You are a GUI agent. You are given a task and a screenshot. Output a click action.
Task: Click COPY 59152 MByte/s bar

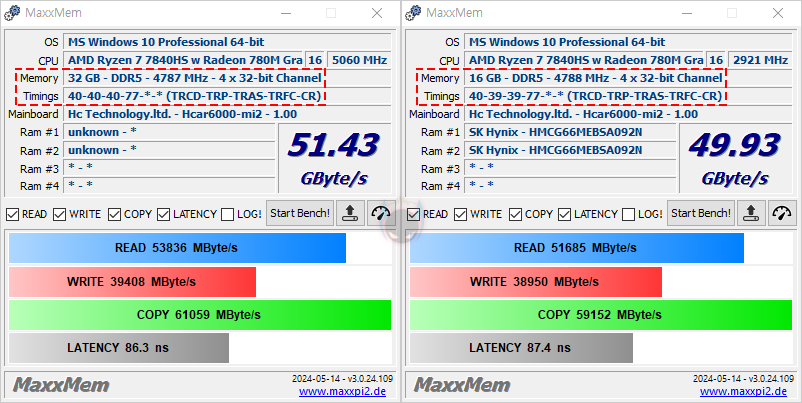[x=600, y=315]
